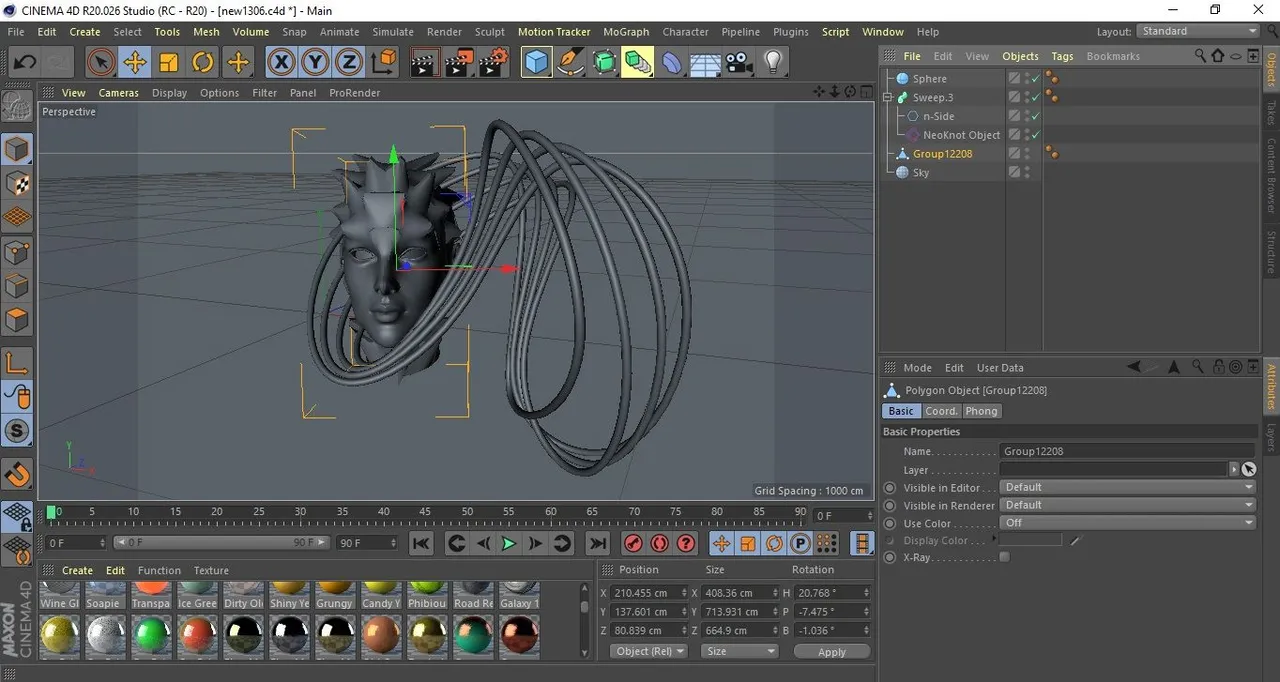
Task: Activate the Rotate tool in the top toolbar
Action: pos(203,62)
